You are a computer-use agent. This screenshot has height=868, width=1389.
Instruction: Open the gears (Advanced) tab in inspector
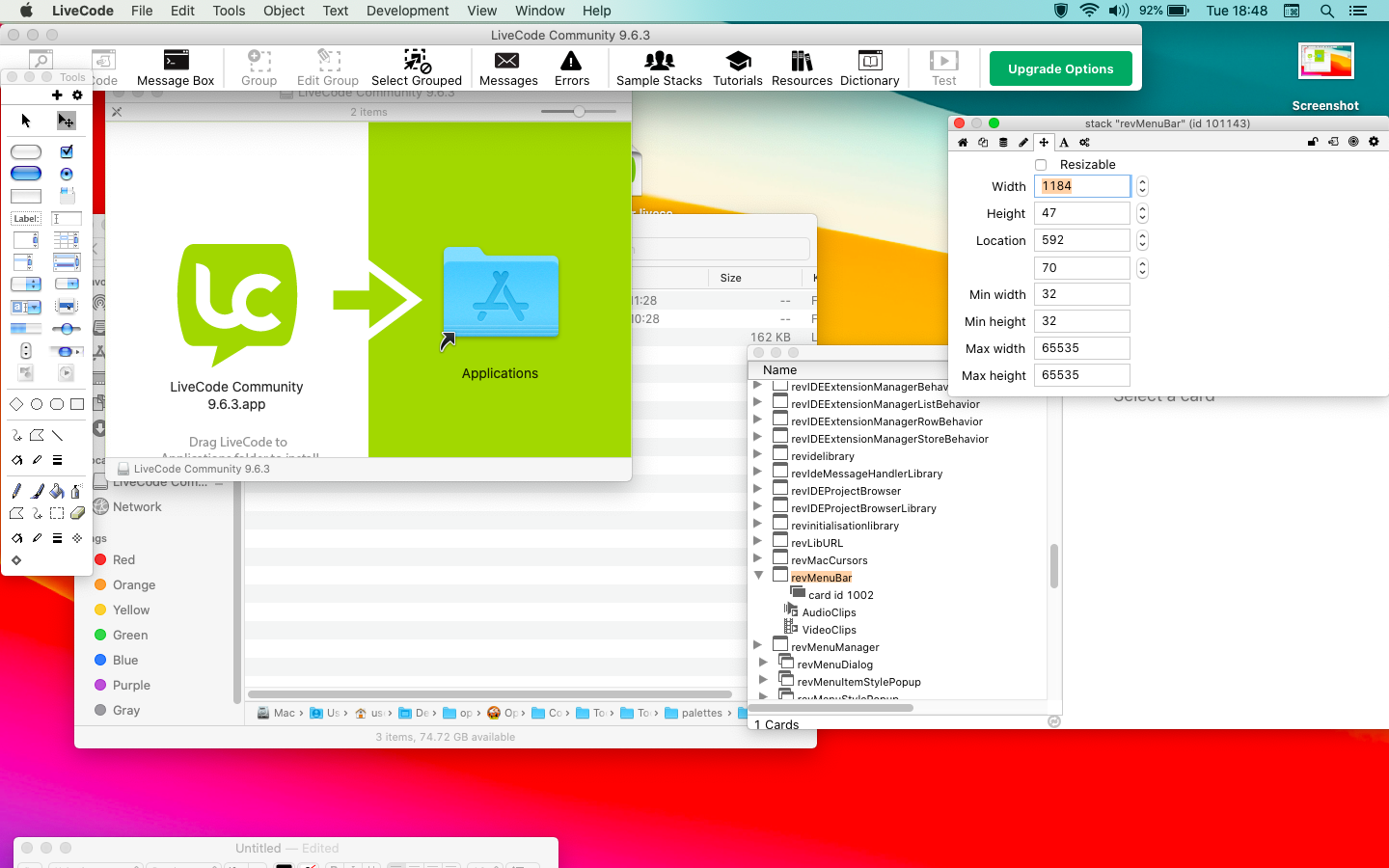pyautogui.click(x=1084, y=142)
